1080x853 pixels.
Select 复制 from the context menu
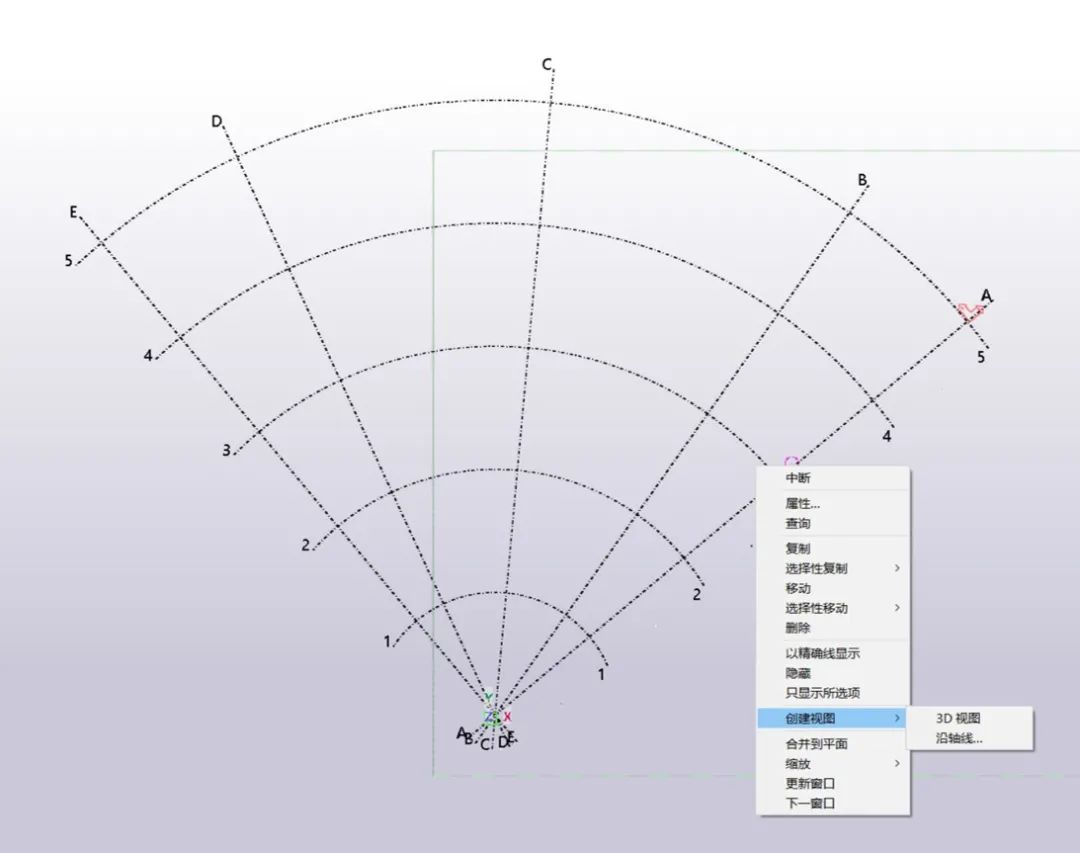(x=833, y=548)
